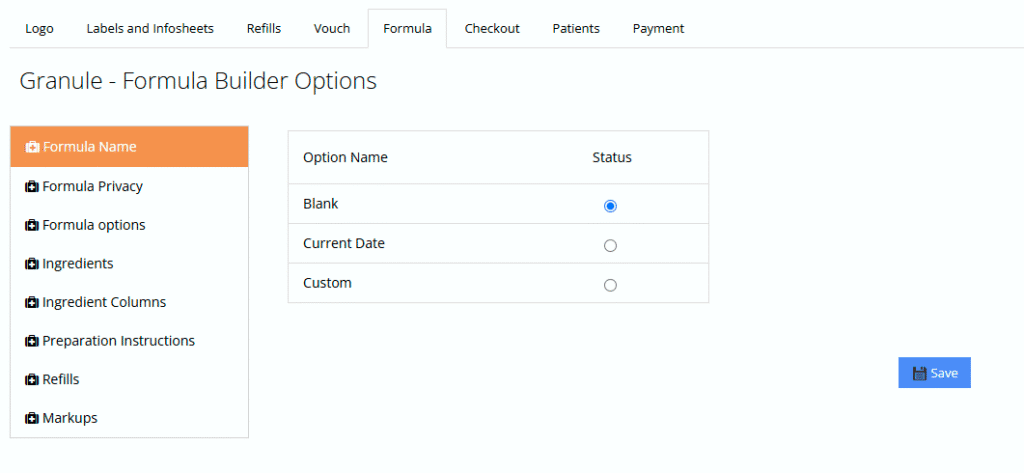This screenshot has height=473, width=1024.
Task: Open Formula Privacy settings
Action: pyautogui.click(x=129, y=187)
